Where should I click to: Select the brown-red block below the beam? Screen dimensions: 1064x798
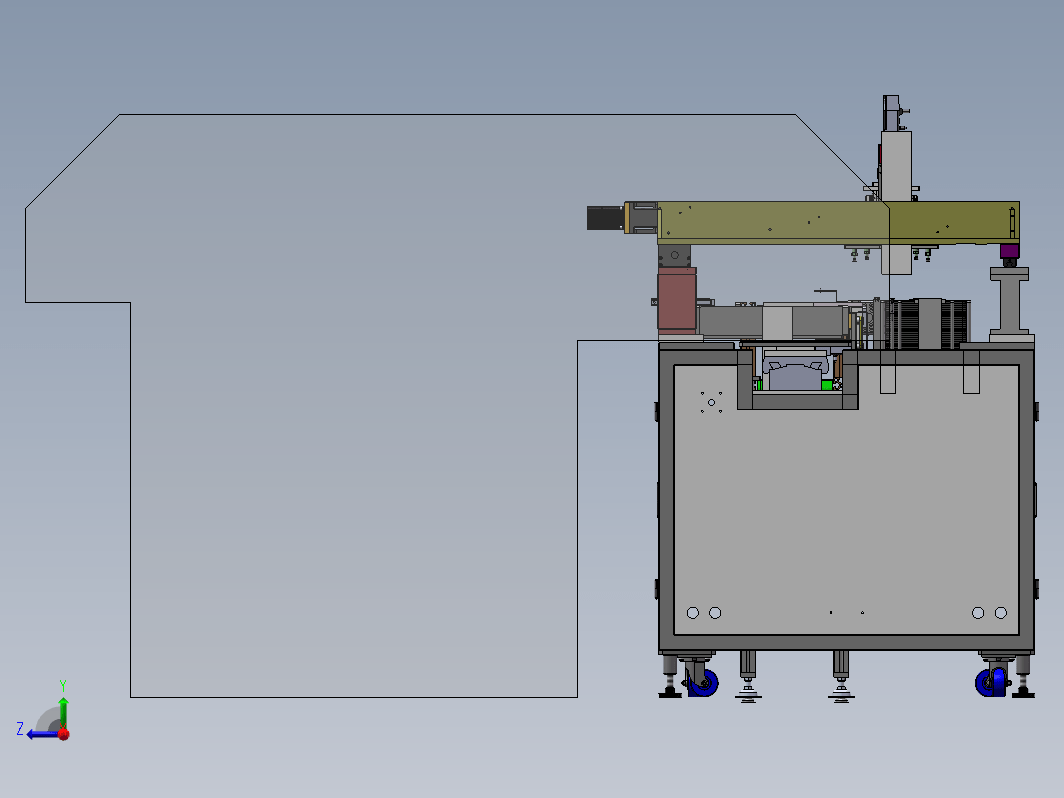pyautogui.click(x=677, y=299)
